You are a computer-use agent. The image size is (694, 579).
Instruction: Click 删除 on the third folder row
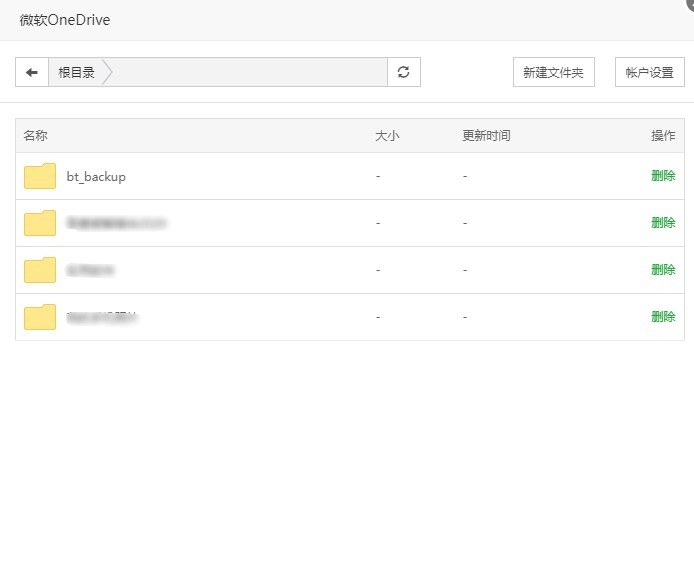[x=663, y=270]
